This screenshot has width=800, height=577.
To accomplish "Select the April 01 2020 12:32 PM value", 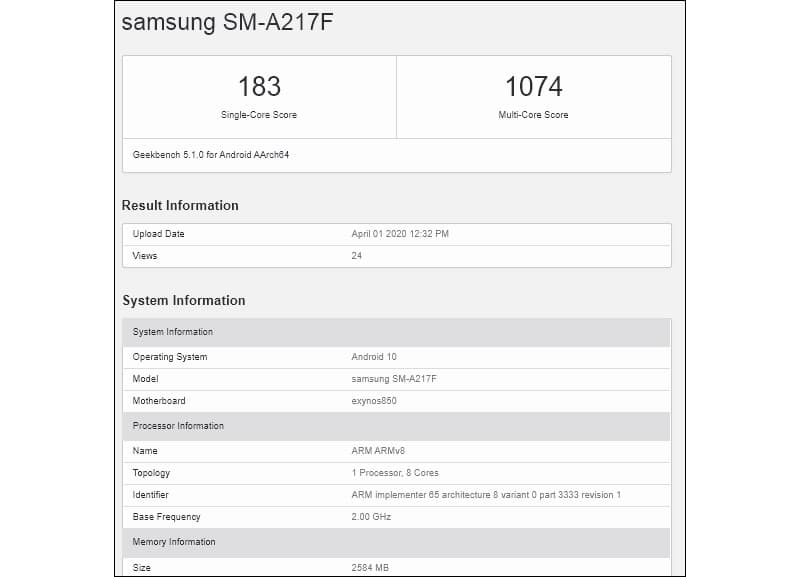I will [400, 234].
